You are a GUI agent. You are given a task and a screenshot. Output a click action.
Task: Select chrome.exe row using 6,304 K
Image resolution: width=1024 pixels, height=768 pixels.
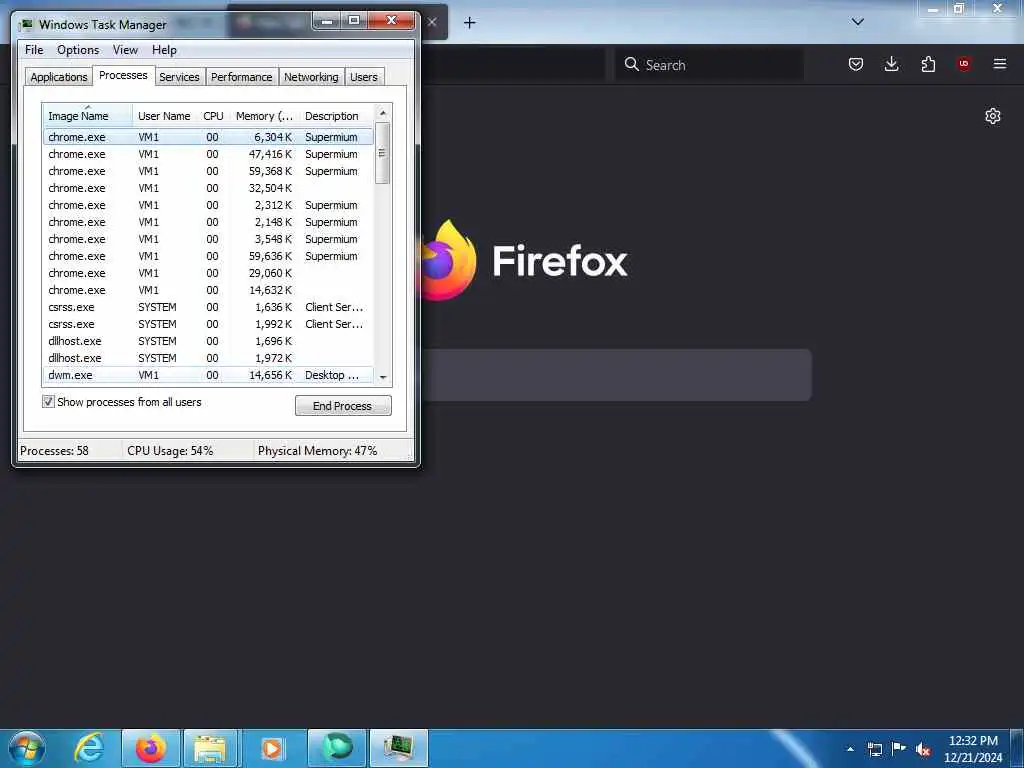click(x=208, y=137)
